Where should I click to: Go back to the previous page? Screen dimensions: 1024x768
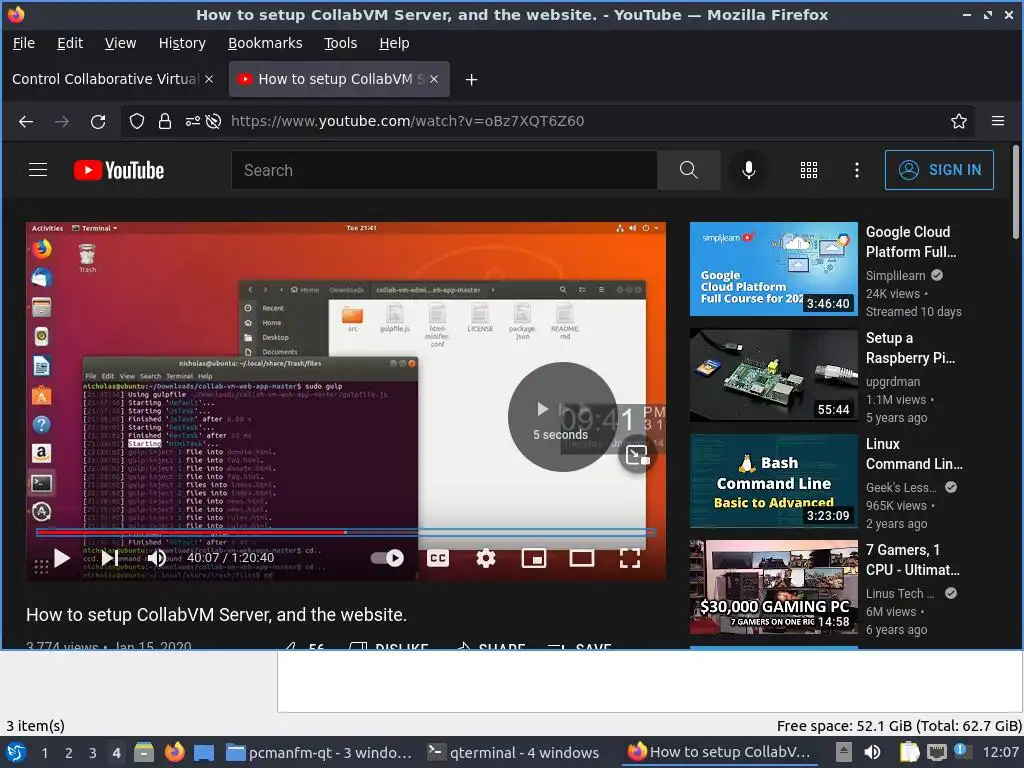25,121
